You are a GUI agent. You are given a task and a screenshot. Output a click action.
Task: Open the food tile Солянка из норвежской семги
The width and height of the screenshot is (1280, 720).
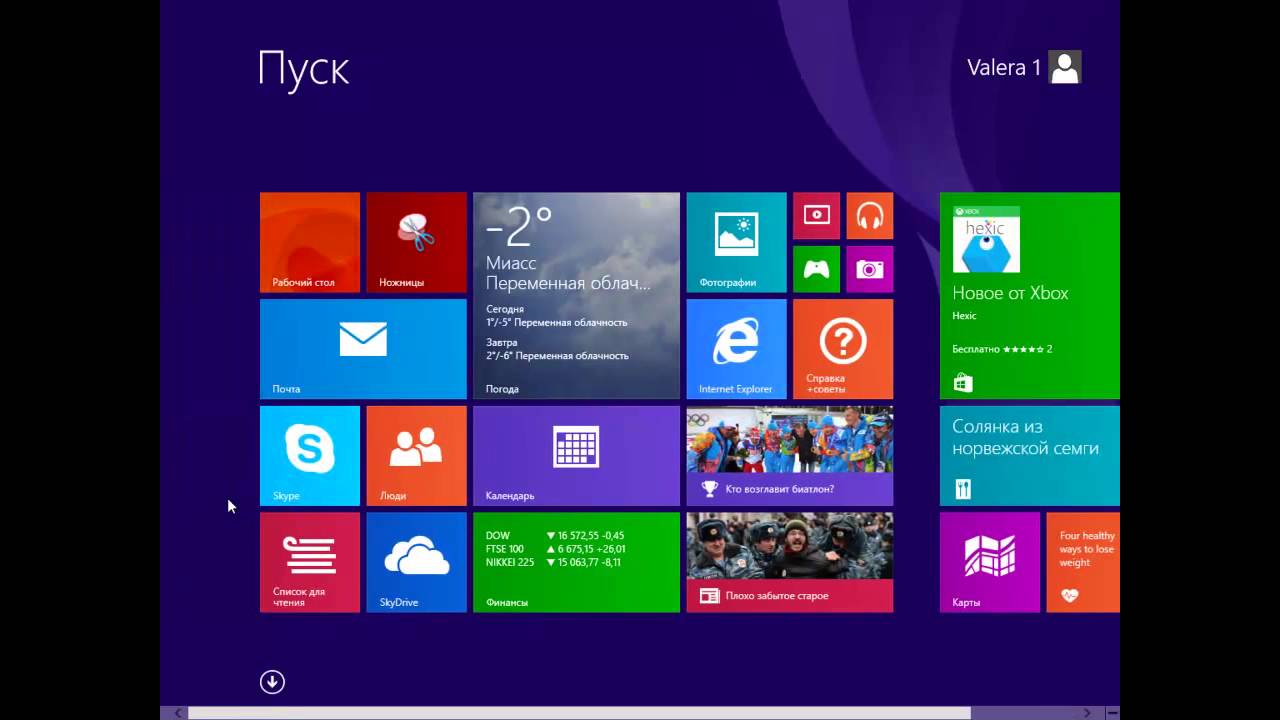point(1030,456)
